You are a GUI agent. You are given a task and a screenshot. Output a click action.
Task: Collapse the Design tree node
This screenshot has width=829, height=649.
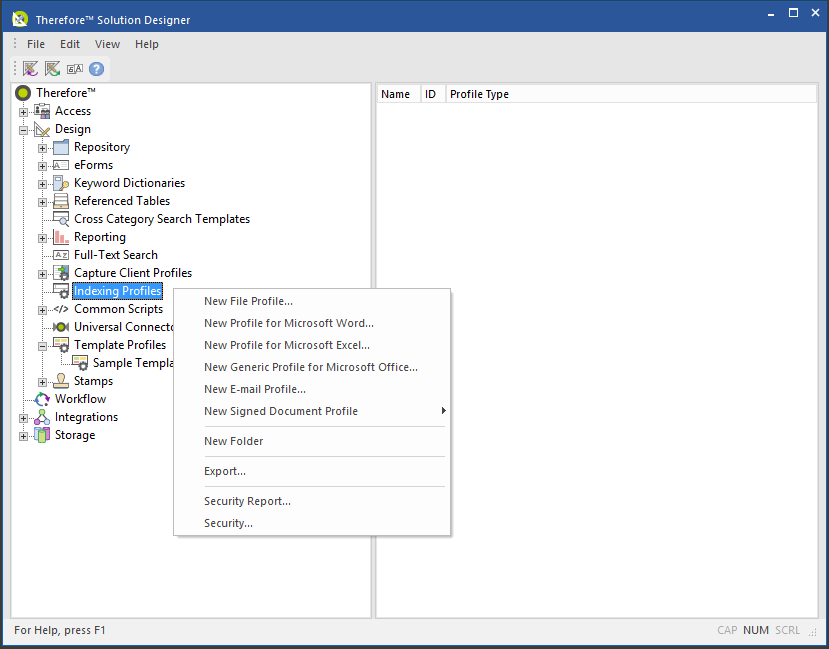(22, 129)
